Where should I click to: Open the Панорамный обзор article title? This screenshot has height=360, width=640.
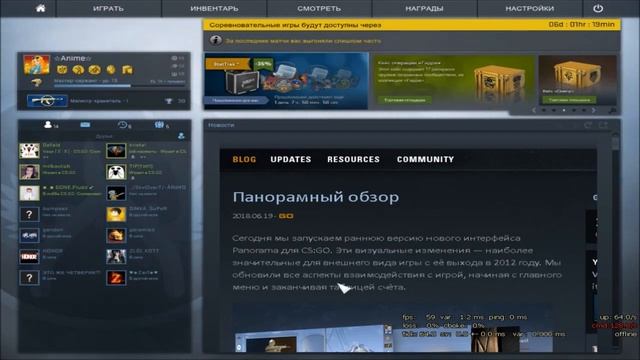pos(316,197)
